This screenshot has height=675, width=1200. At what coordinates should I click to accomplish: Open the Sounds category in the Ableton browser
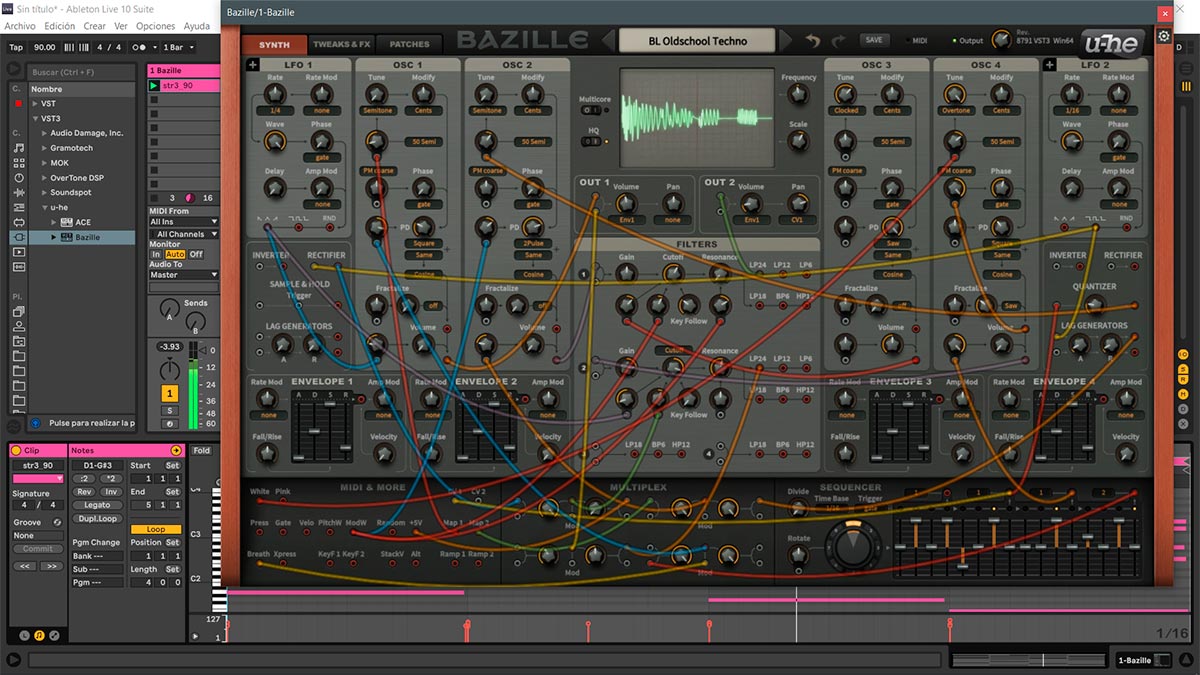click(18, 148)
